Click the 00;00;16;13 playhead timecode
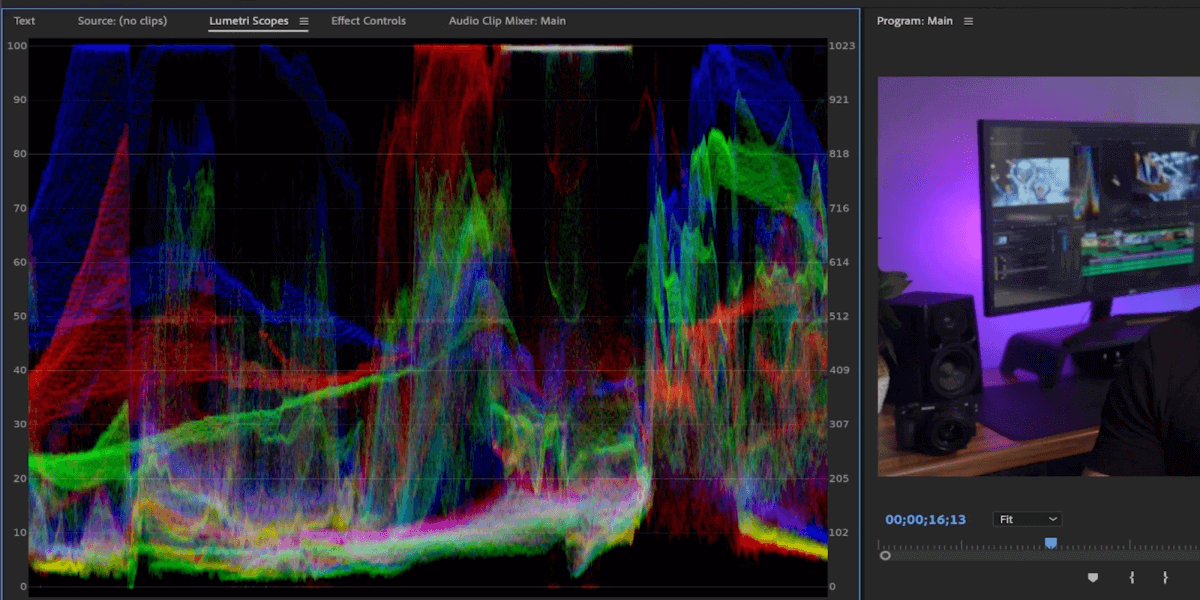Viewport: 1200px width, 600px height. click(x=925, y=519)
